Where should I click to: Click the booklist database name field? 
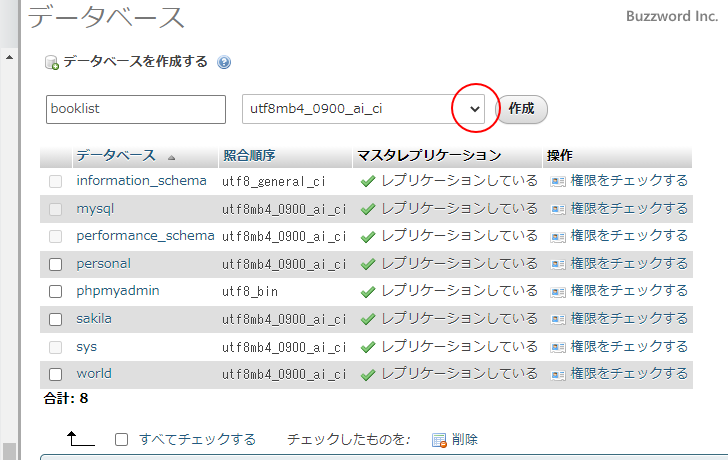136,110
